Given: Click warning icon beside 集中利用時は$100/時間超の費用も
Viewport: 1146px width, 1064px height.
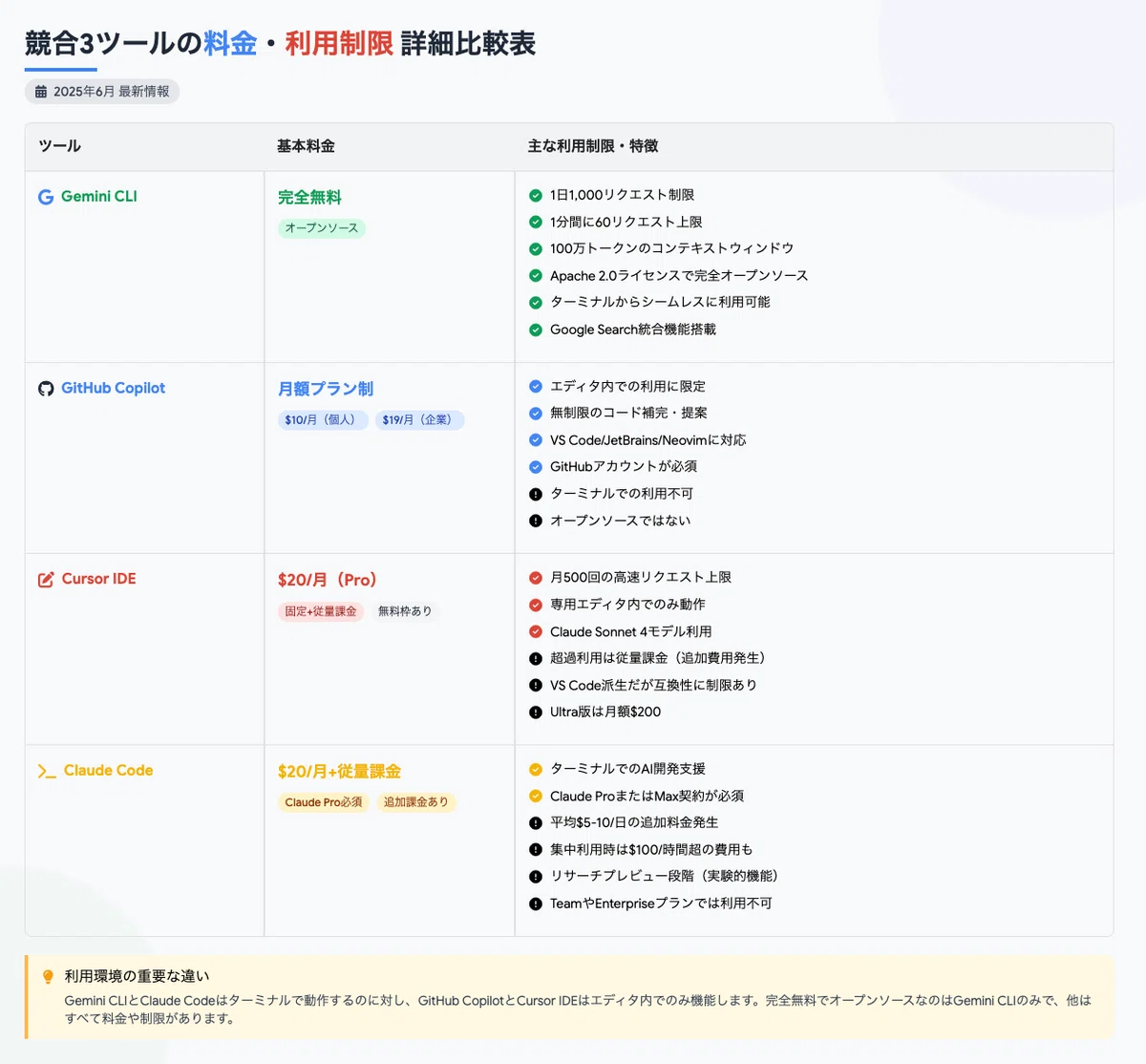Looking at the screenshot, I should pos(536,849).
